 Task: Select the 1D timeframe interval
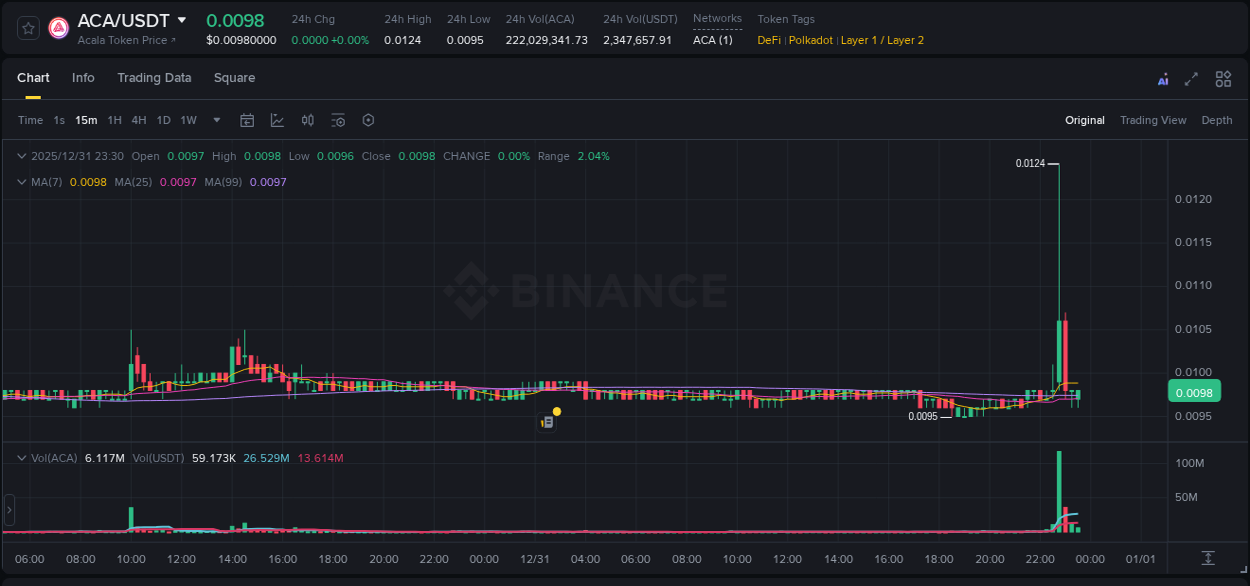(163, 120)
